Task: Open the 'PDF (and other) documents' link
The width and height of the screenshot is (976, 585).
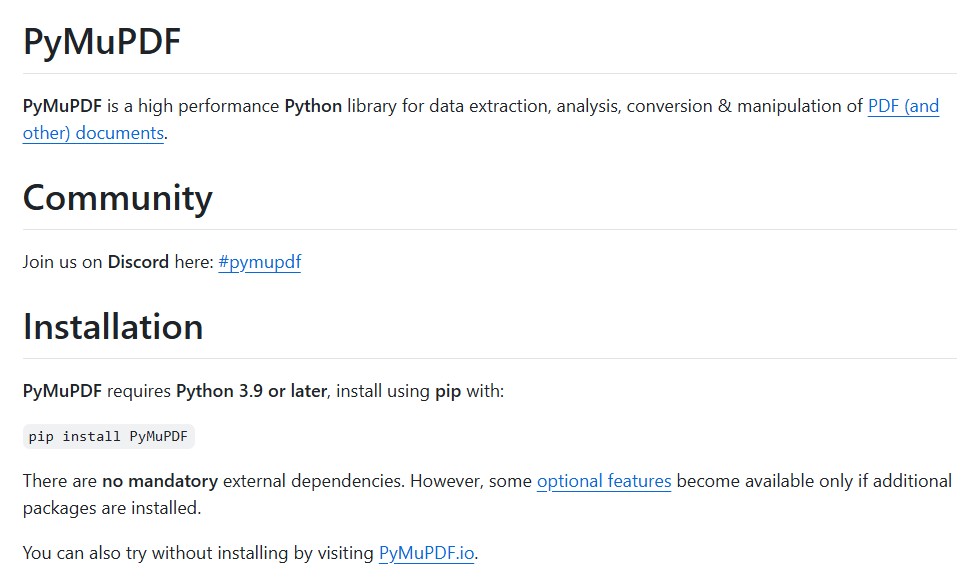Action: 902,106
